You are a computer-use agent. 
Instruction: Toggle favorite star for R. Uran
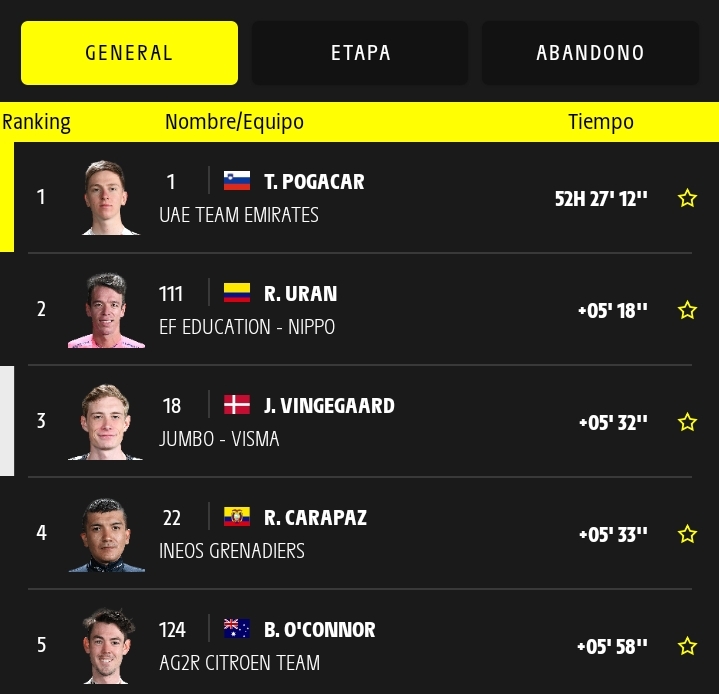[x=687, y=310]
